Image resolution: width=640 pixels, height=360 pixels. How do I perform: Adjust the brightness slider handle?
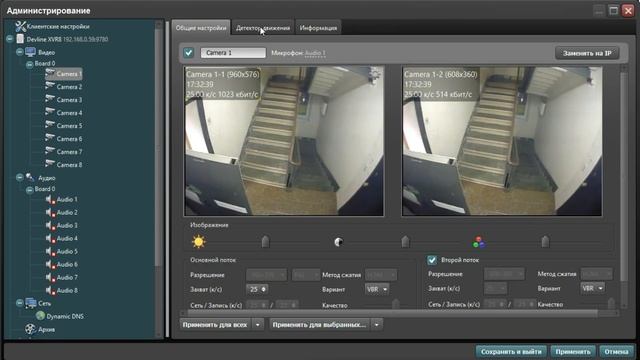pyautogui.click(x=265, y=242)
